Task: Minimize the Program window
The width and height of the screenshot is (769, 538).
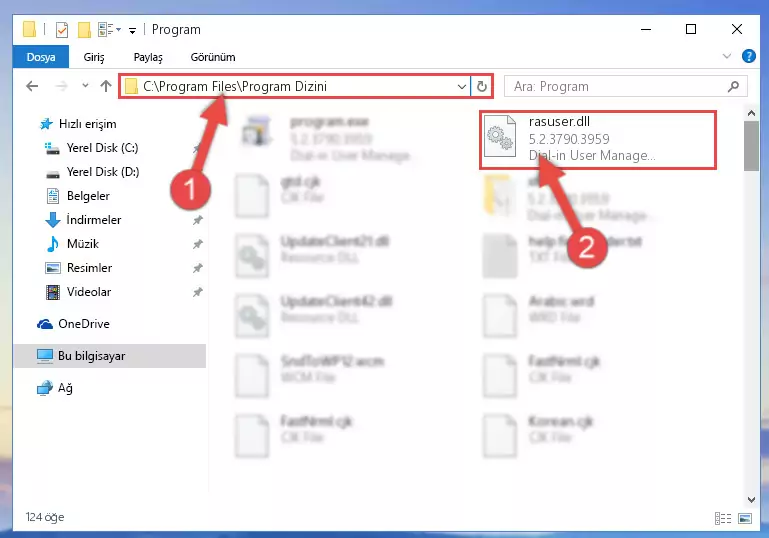Action: pyautogui.click(x=646, y=29)
